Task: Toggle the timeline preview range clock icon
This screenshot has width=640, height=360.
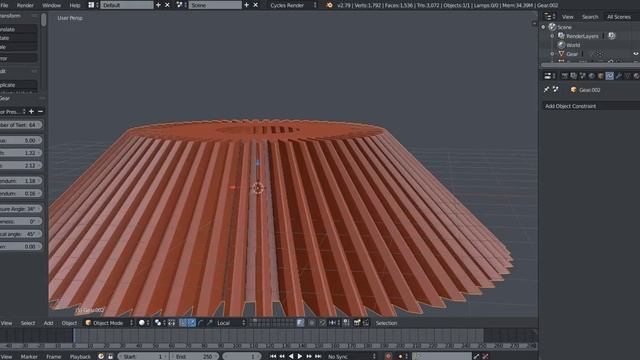Action: tap(101, 356)
